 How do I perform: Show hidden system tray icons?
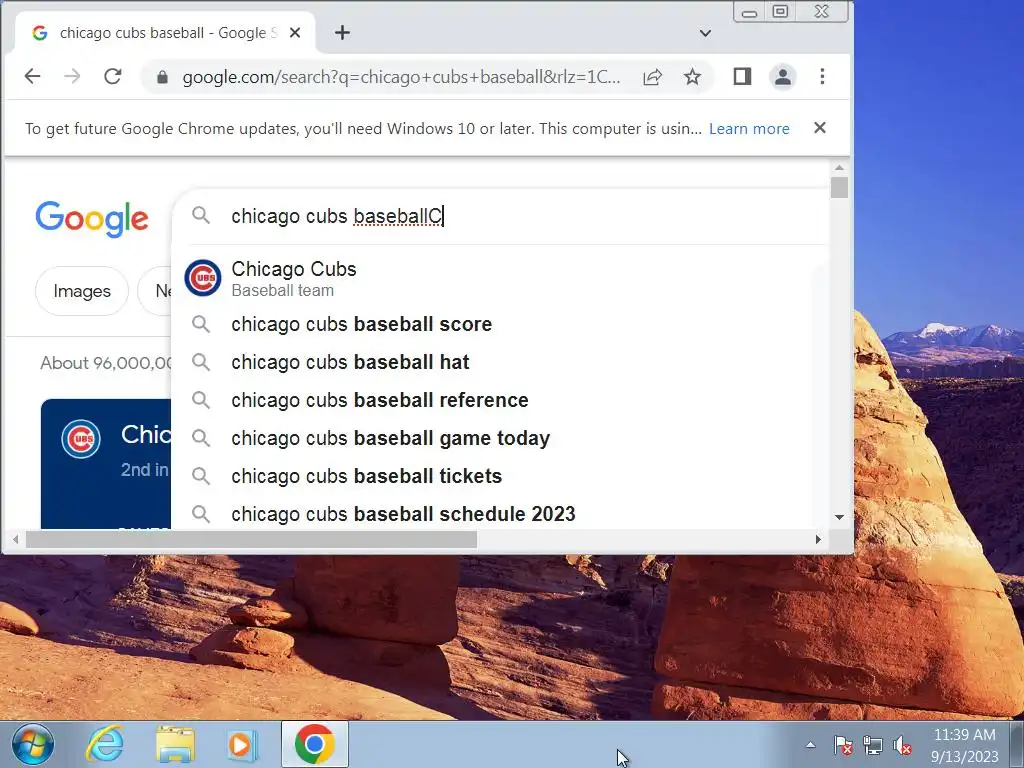coord(810,744)
